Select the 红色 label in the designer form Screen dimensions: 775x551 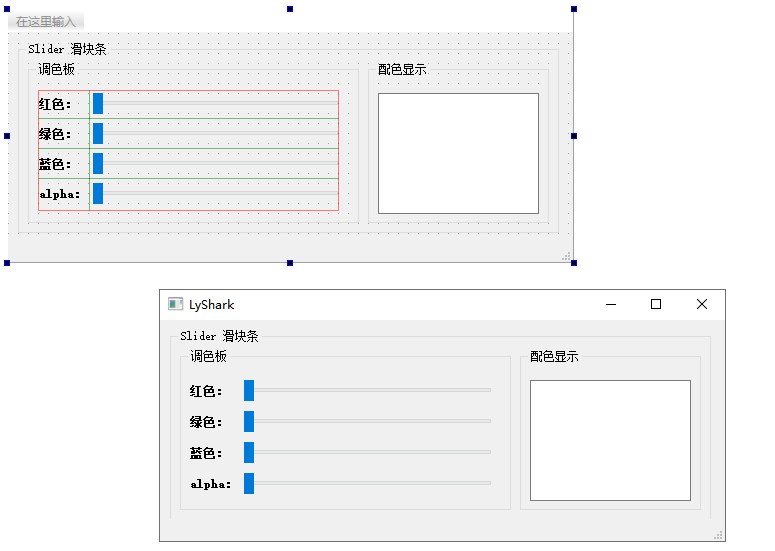pos(55,104)
